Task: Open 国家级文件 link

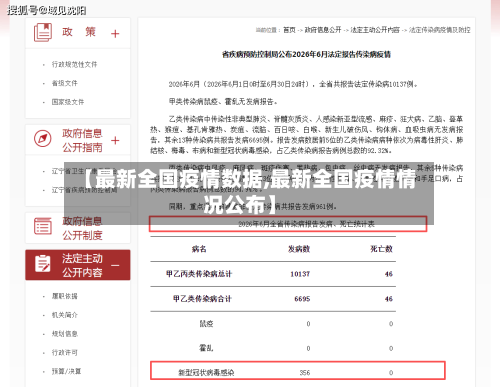Action: (68, 102)
